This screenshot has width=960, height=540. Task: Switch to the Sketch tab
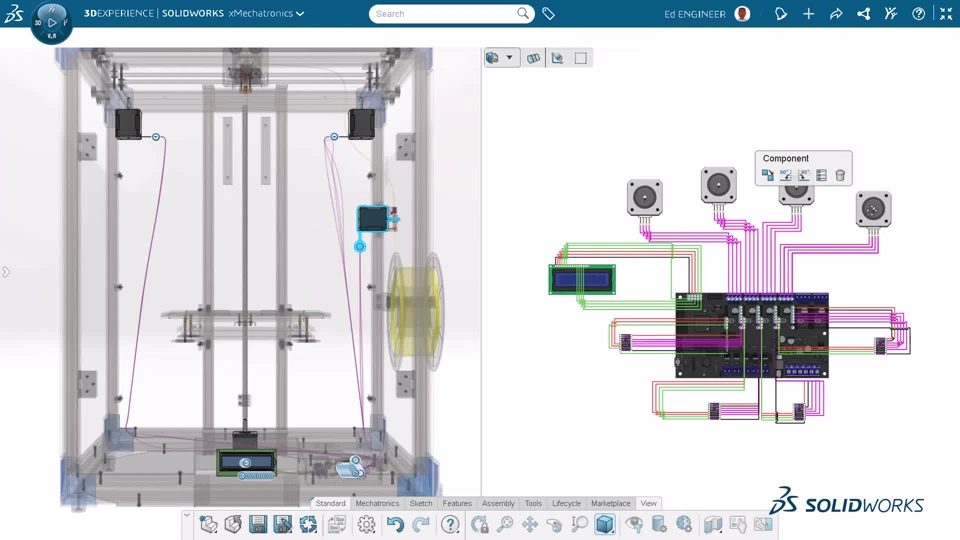pyautogui.click(x=421, y=503)
